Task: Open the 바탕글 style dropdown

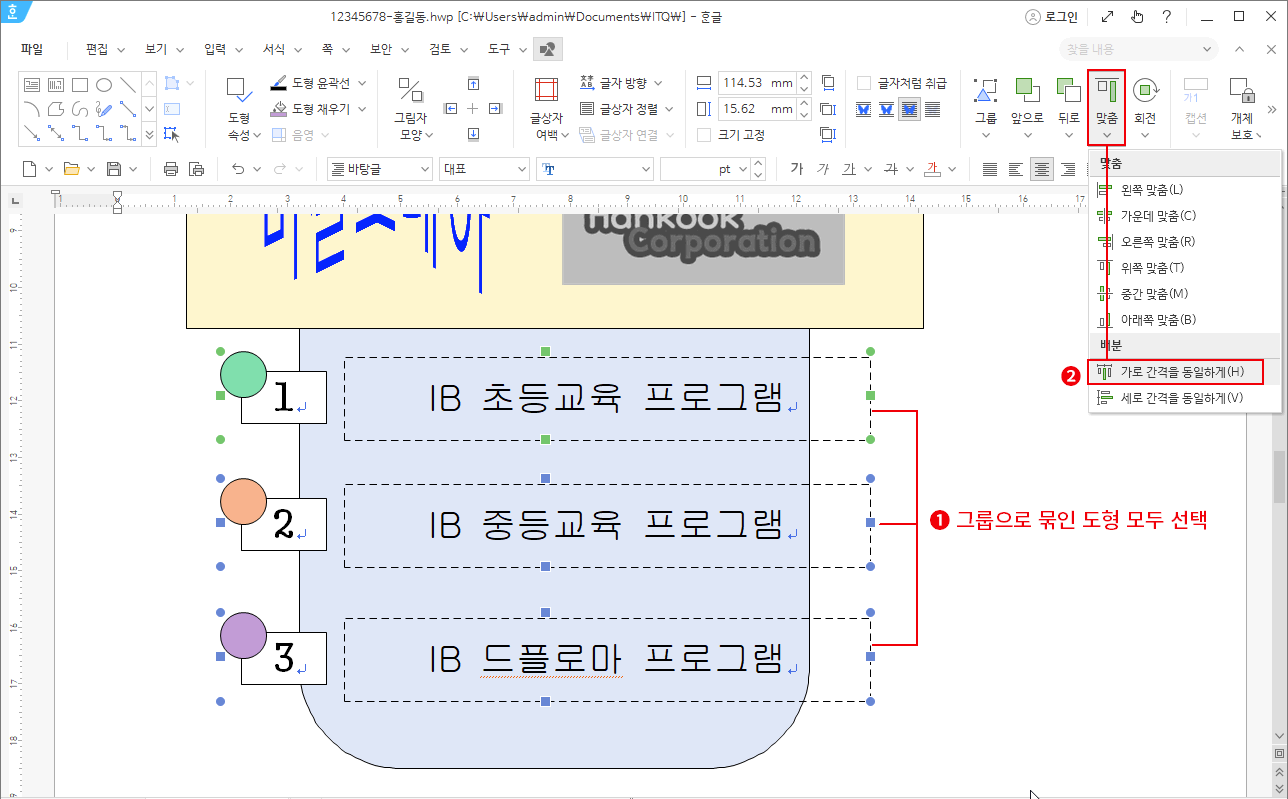Action: click(380, 169)
